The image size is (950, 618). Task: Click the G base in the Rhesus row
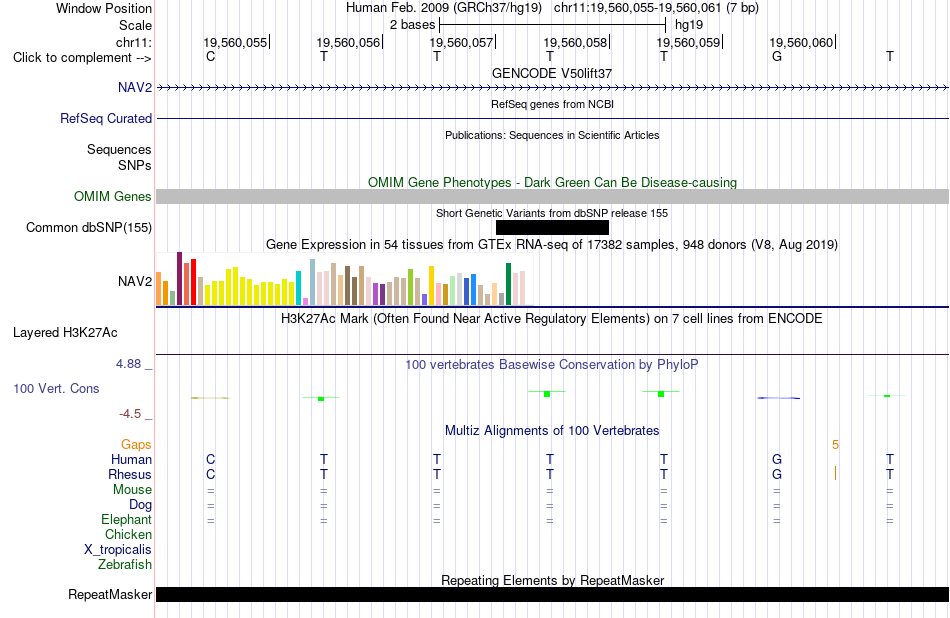pyautogui.click(x=777, y=474)
